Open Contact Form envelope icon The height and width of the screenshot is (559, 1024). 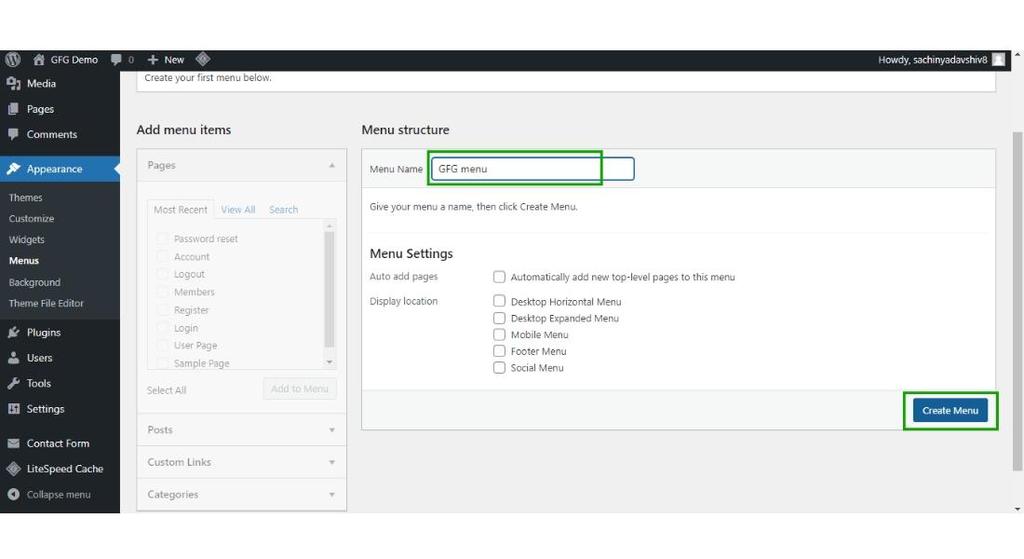click(x=14, y=444)
